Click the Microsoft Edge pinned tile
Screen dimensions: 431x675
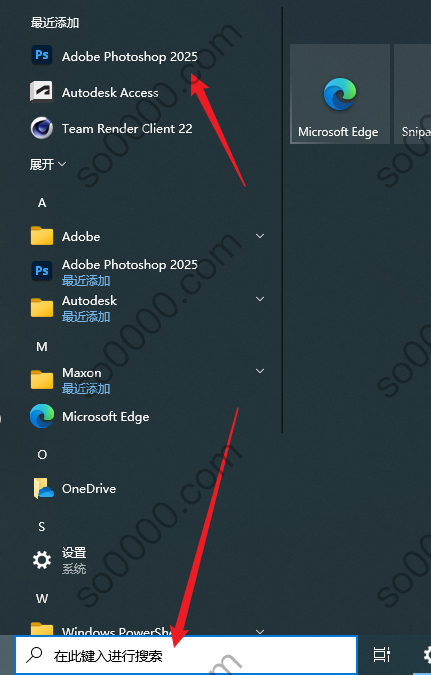coord(340,94)
